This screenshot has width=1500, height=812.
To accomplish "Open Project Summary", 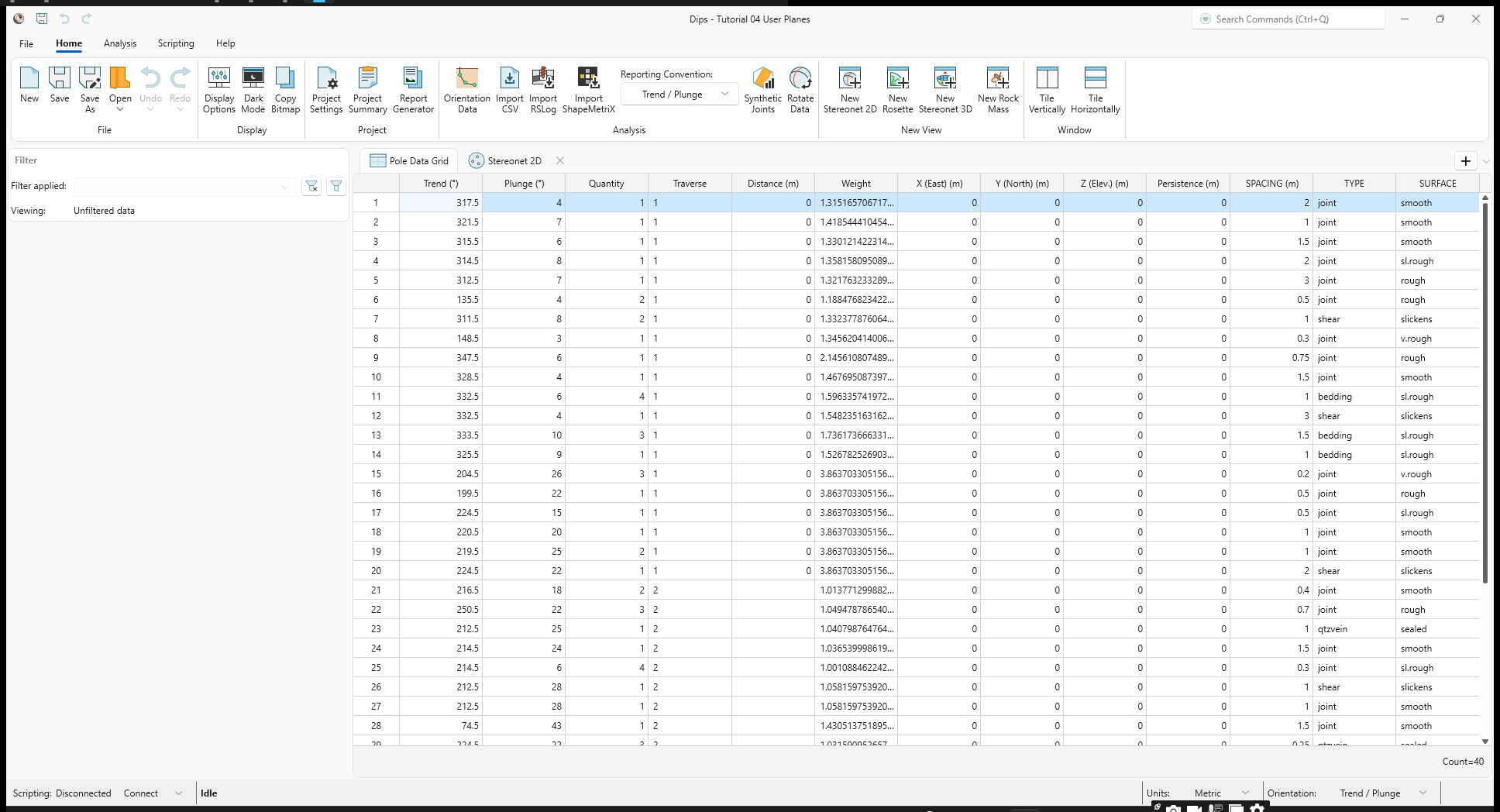I will pyautogui.click(x=367, y=90).
